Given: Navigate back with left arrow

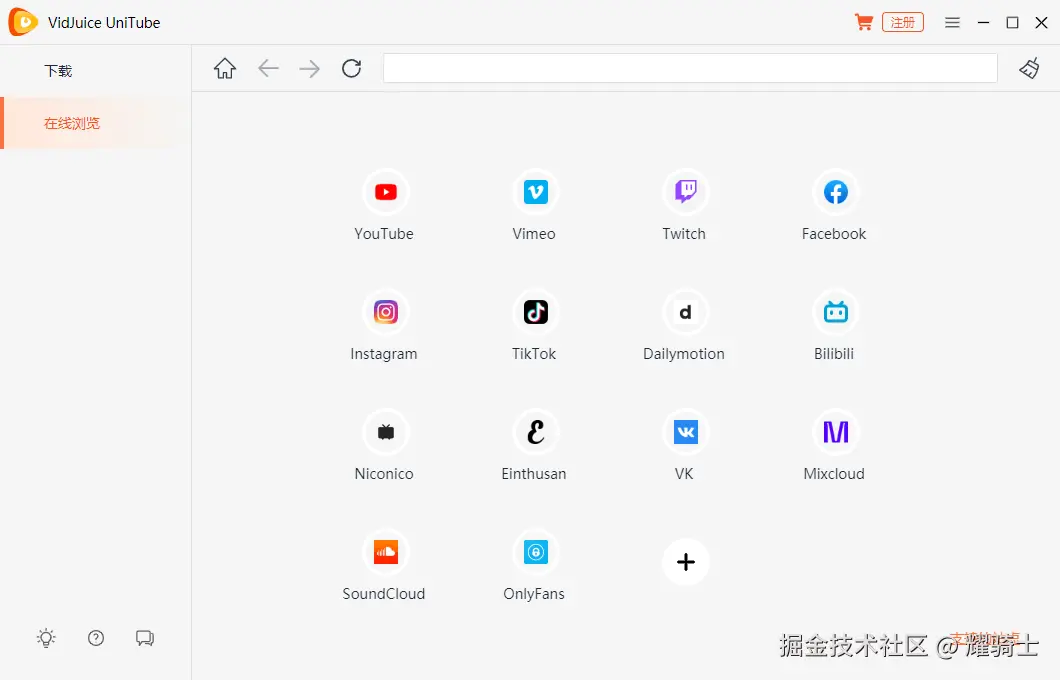Looking at the screenshot, I should (268, 68).
